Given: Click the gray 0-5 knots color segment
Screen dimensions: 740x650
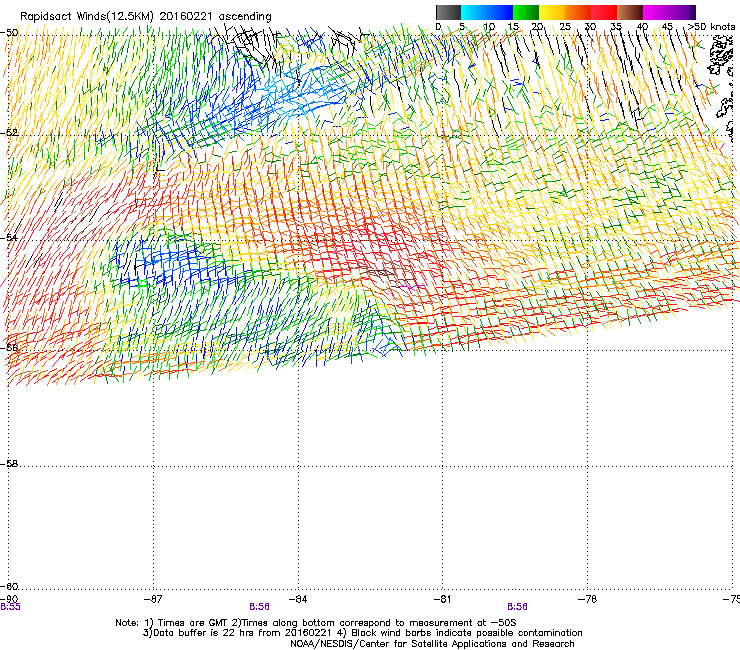Looking at the screenshot, I should (448, 12).
